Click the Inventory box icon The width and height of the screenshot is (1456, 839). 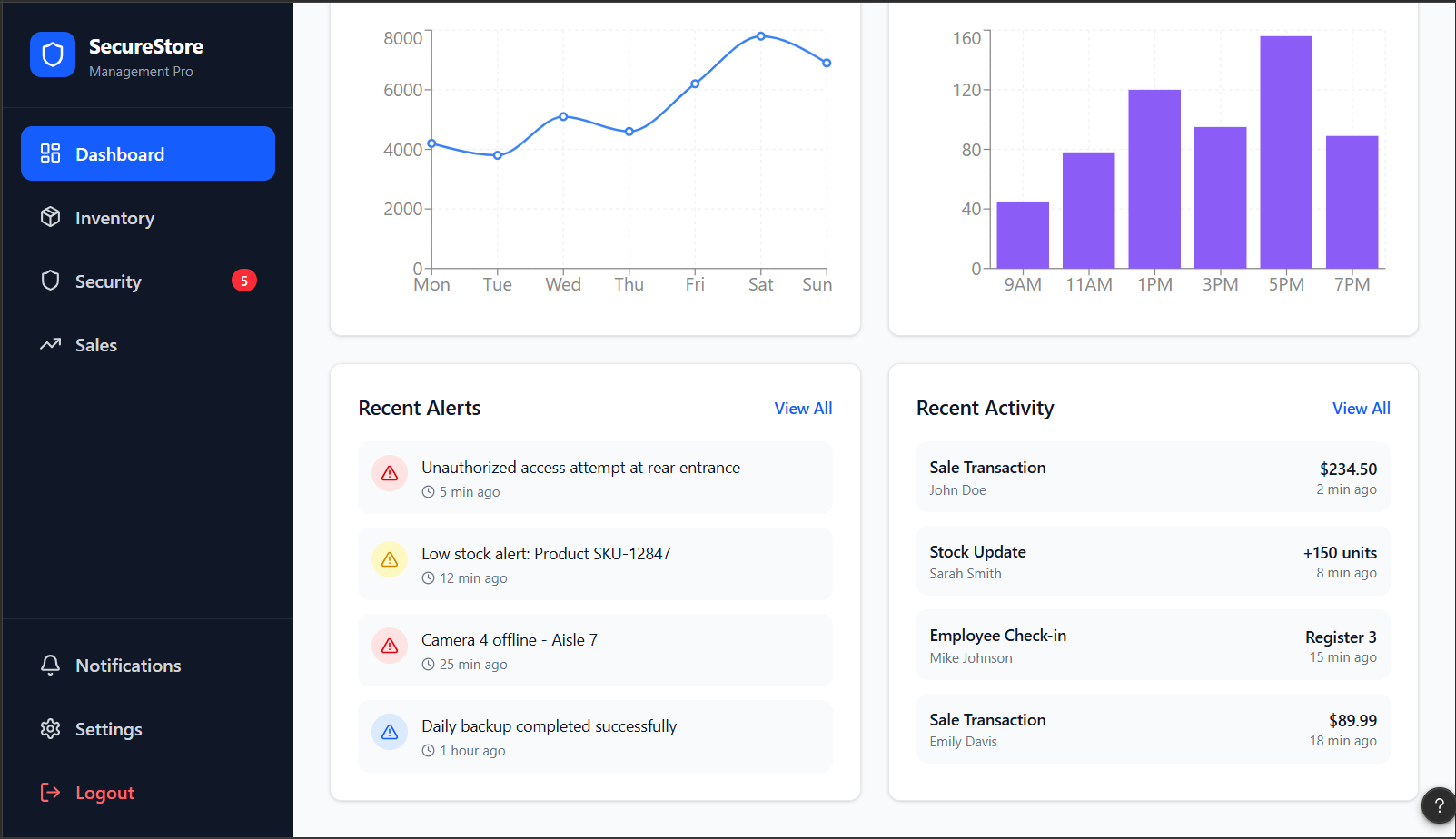pos(51,217)
